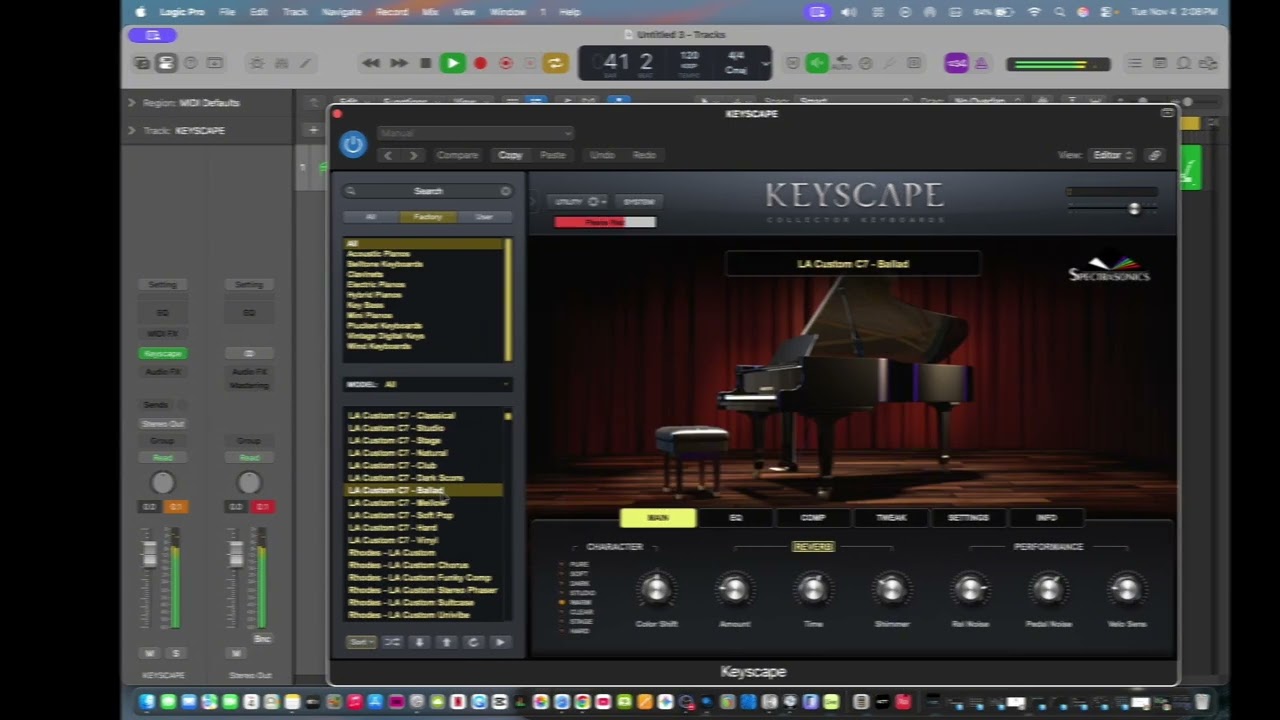Screen dimensions: 1280x720
Task: Adjust the Keyscape master volume slider
Action: (x=1133, y=209)
